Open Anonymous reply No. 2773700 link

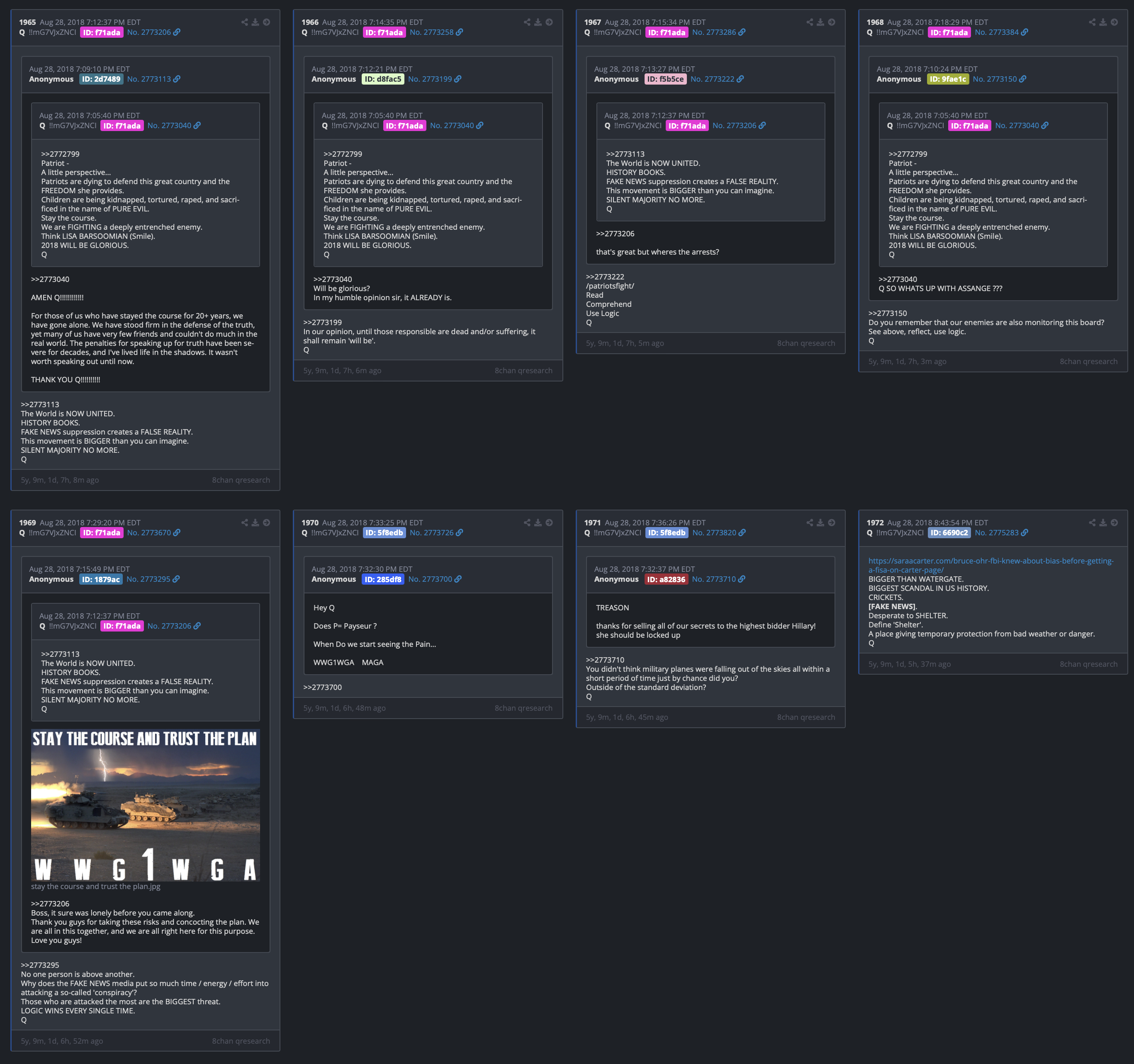pos(435,579)
